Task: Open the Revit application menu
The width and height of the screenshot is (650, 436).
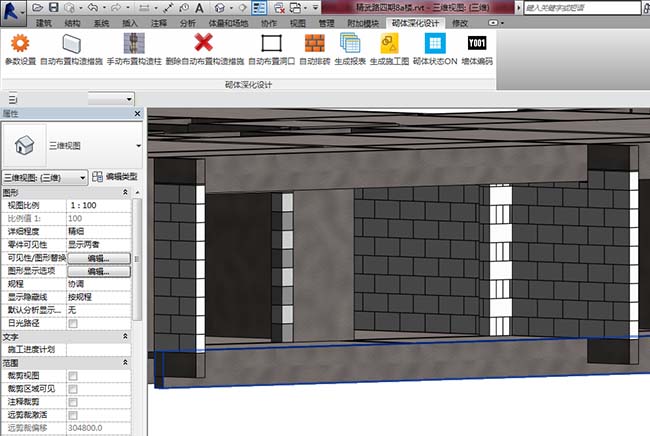Action: 12,12
